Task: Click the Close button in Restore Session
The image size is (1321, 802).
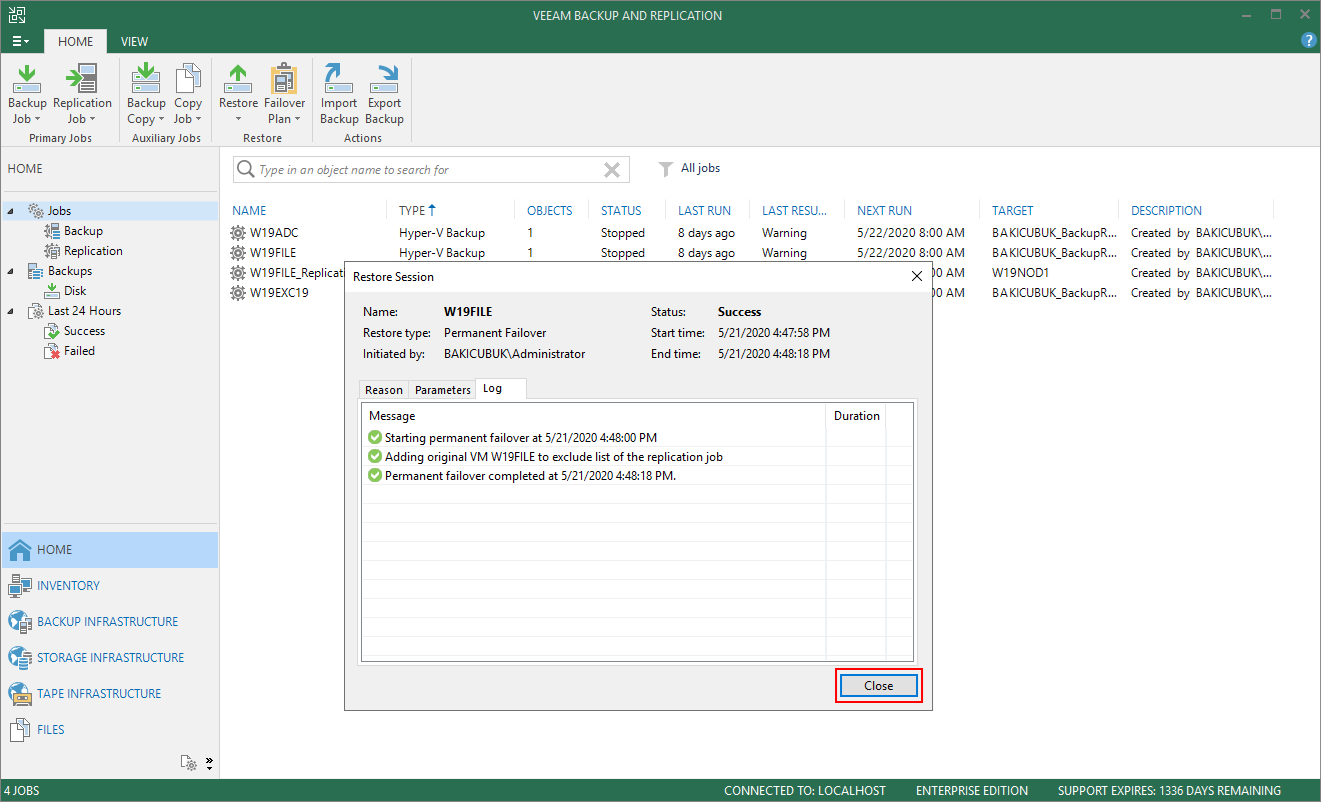Action: point(878,686)
